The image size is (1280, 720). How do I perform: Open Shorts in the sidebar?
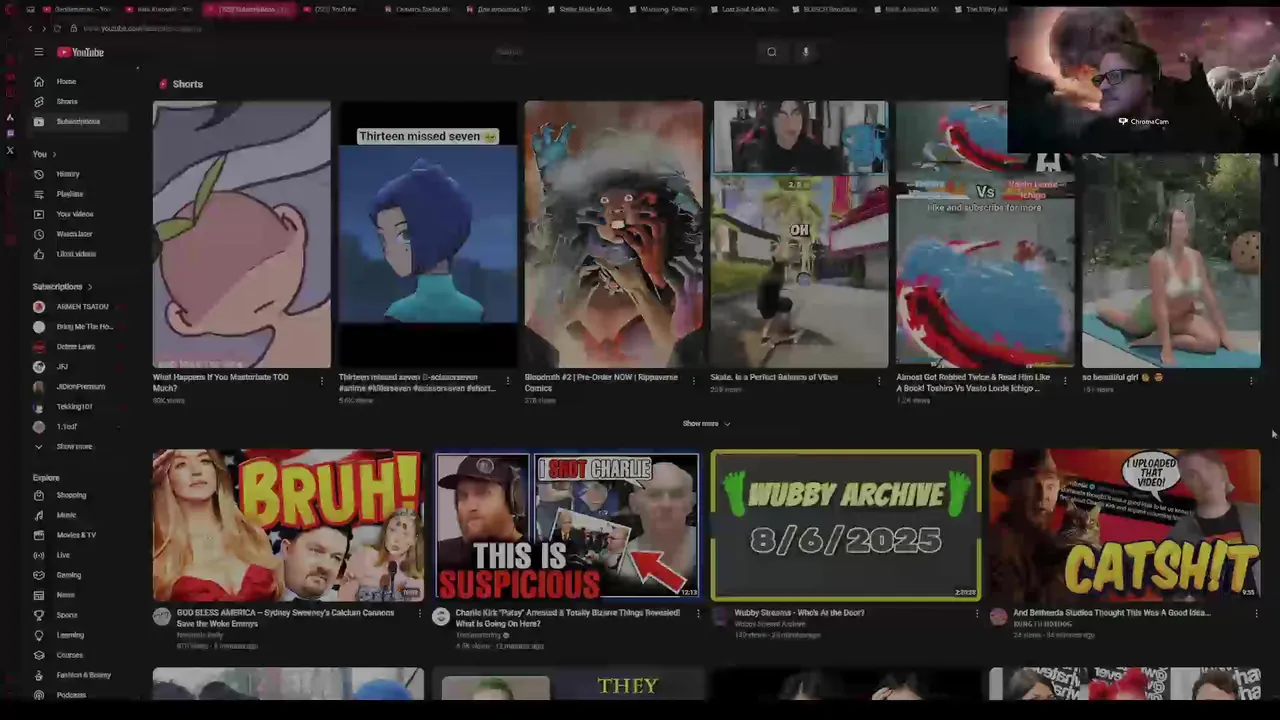[66, 101]
